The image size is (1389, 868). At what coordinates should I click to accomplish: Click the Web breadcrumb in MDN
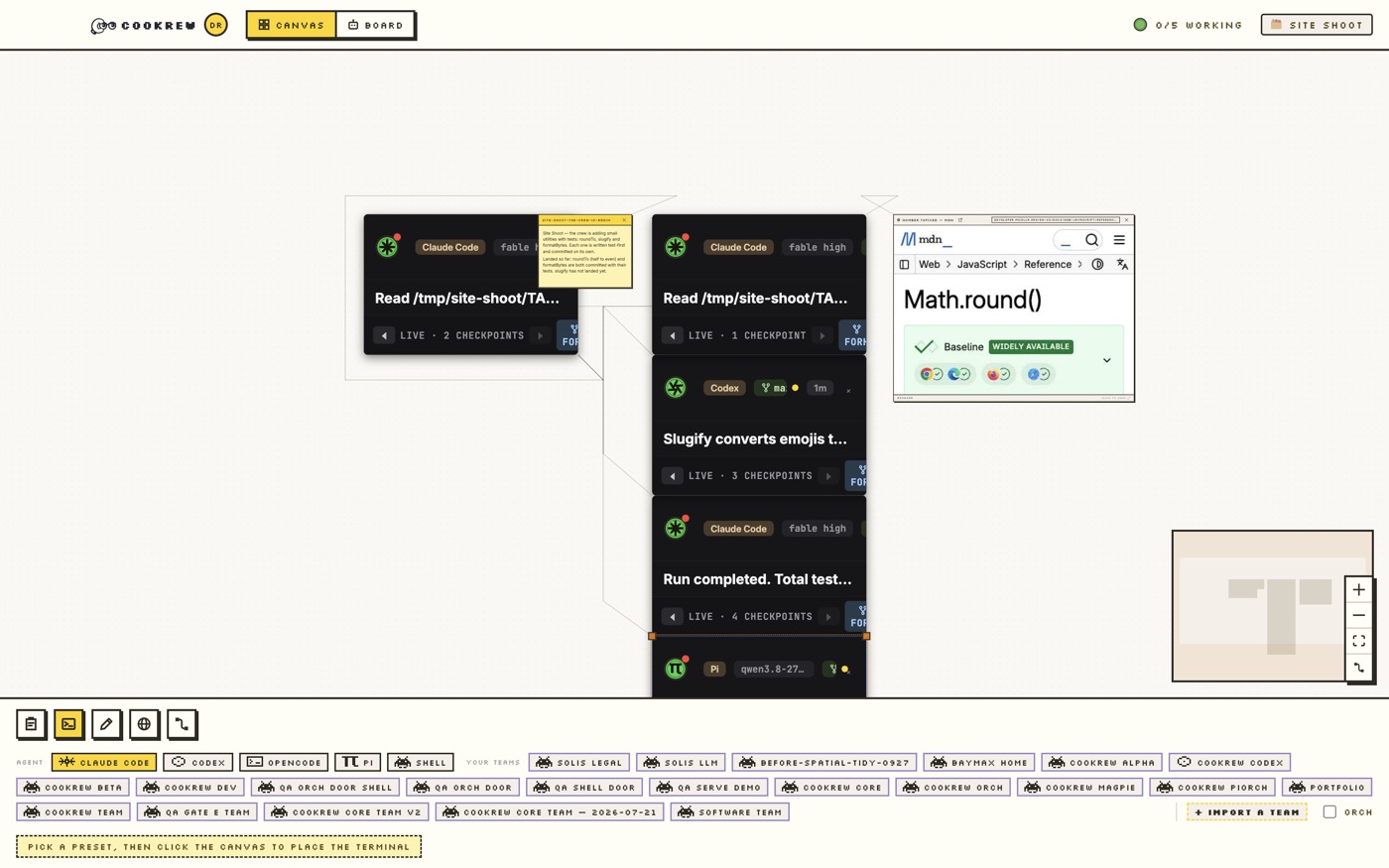[x=929, y=264]
